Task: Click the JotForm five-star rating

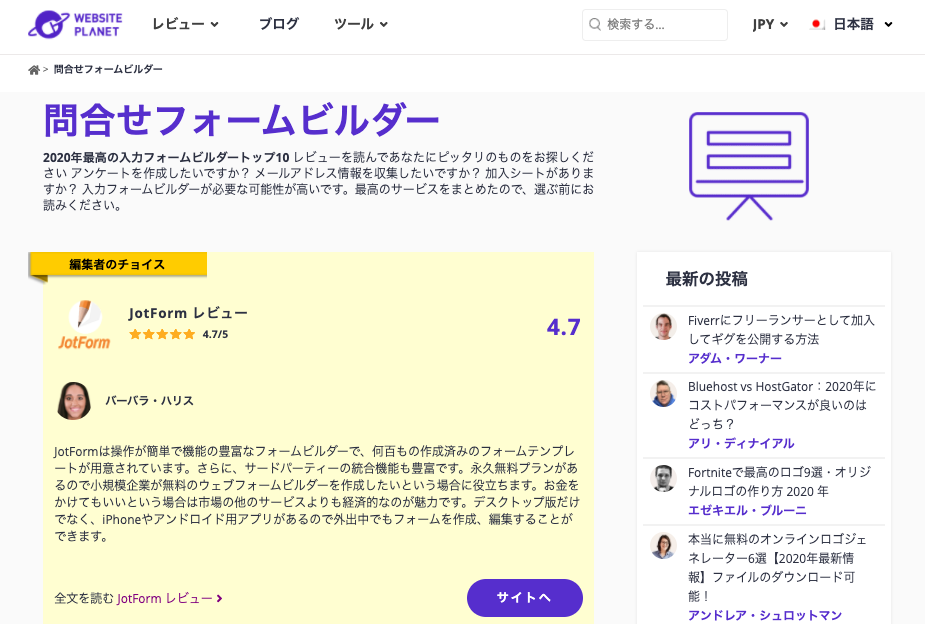Action: tap(162, 334)
